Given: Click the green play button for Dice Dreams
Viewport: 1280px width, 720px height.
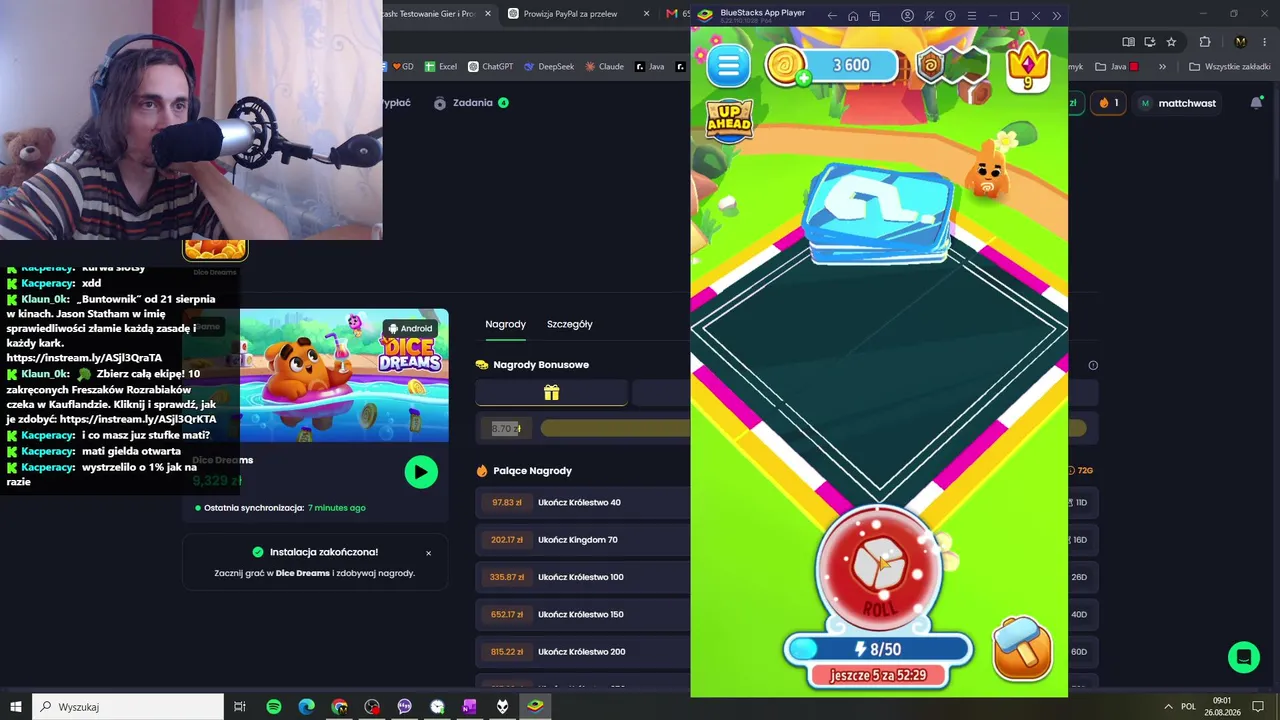Looking at the screenshot, I should [x=421, y=472].
